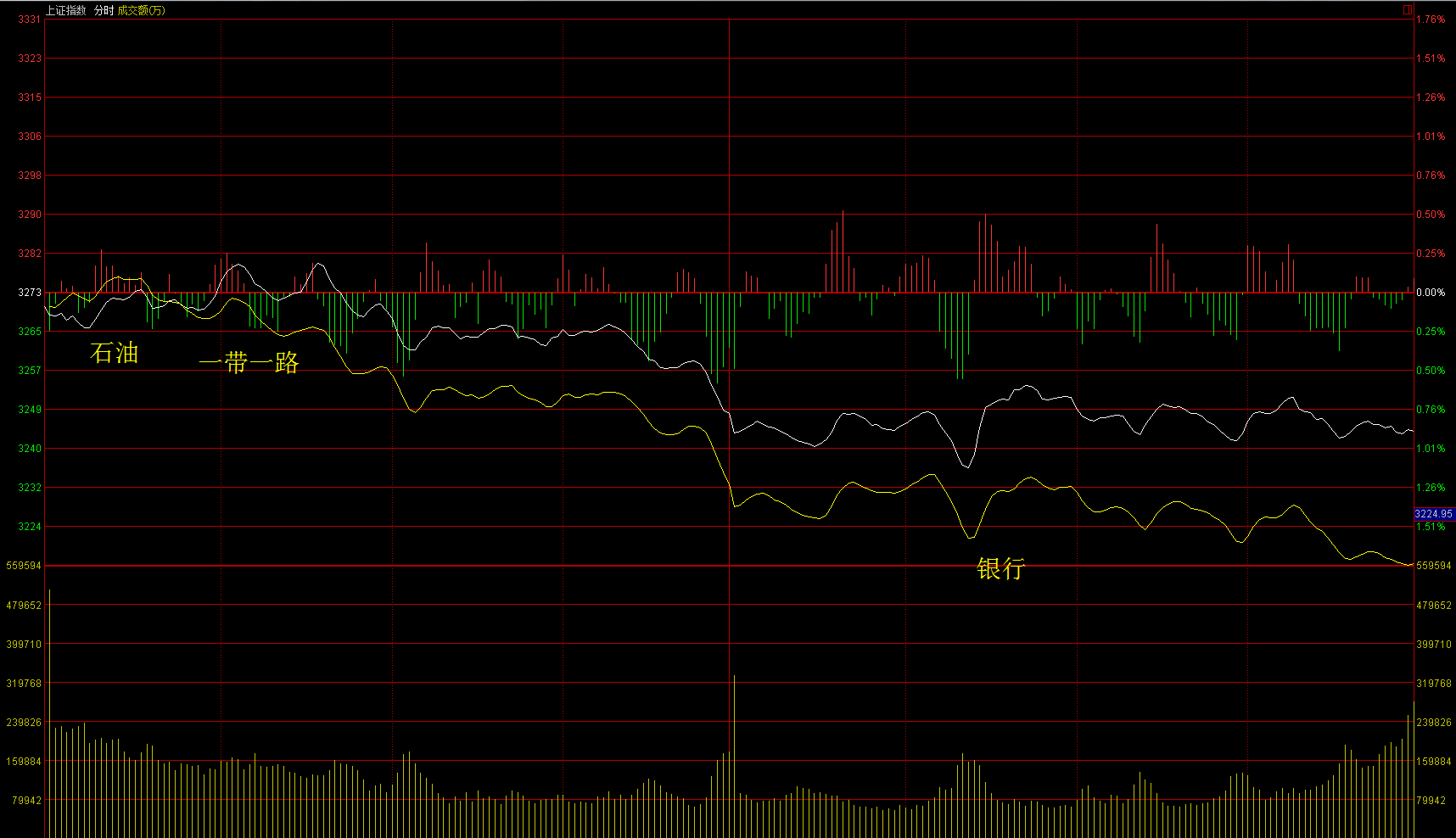Click the 479652 volume label on left axis
The width and height of the screenshot is (1456, 838).
[x=24, y=606]
